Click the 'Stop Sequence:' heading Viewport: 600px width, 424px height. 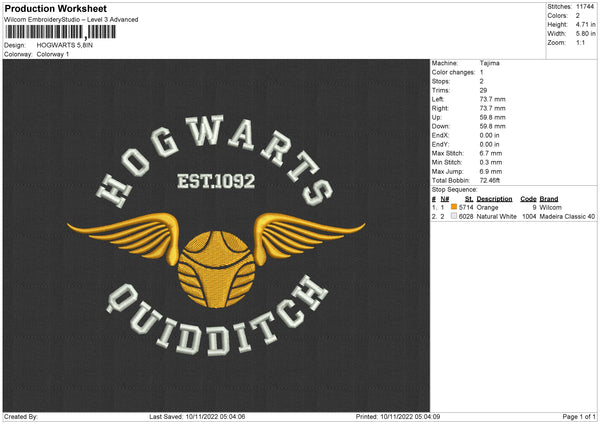[x=455, y=190]
